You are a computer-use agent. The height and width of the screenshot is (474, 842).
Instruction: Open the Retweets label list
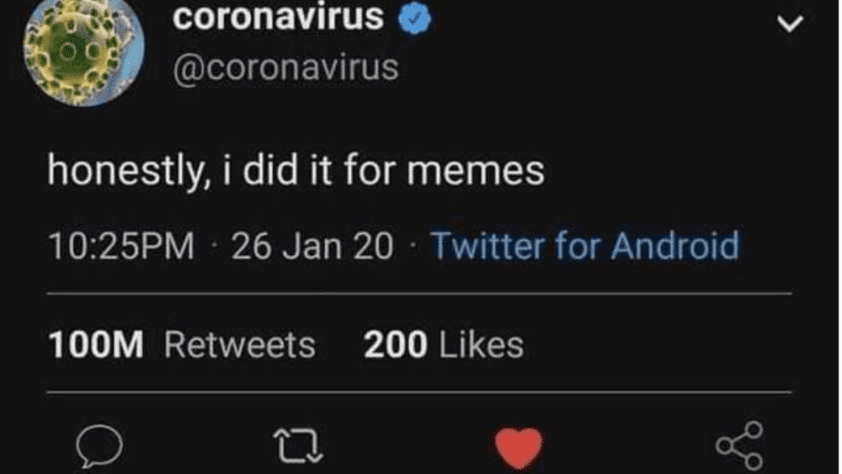pos(239,345)
